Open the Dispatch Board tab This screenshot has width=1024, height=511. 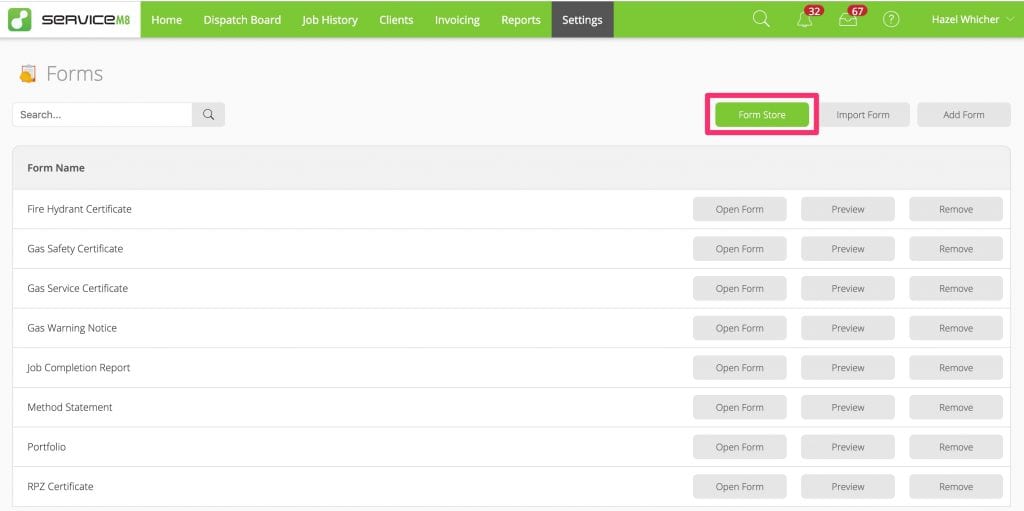tap(242, 20)
